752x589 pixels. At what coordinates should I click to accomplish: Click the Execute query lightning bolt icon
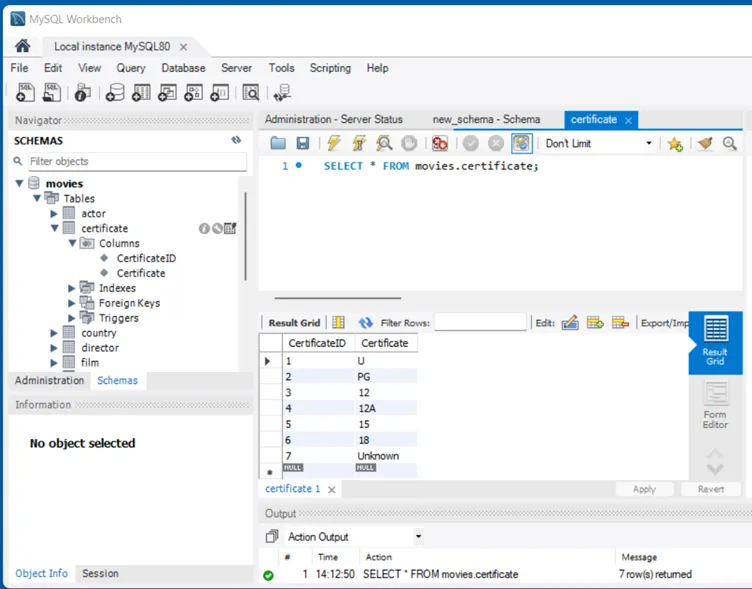click(334, 144)
